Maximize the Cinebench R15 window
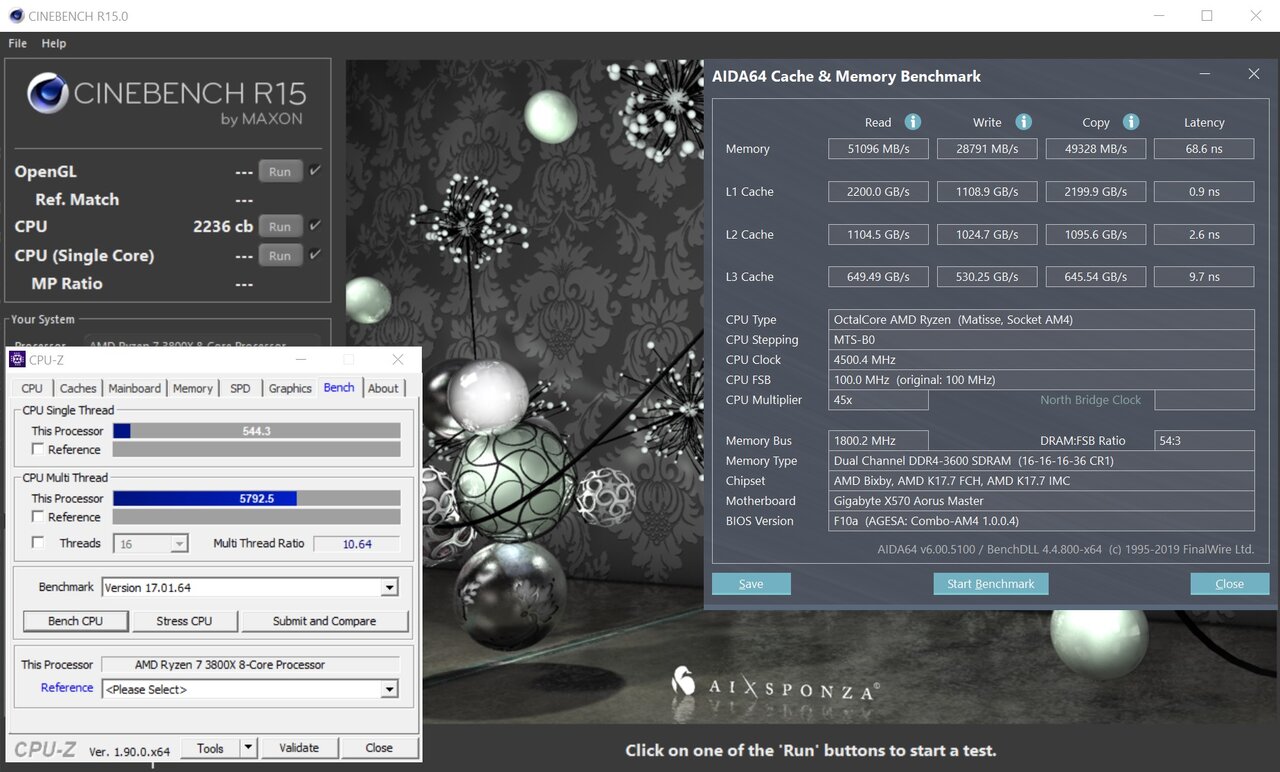The height and width of the screenshot is (772, 1280). tap(1207, 16)
